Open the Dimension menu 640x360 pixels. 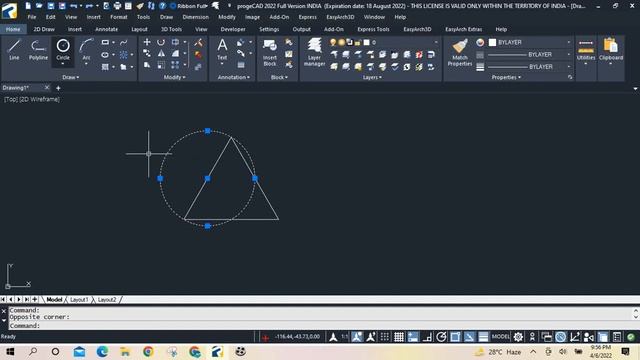tap(196, 17)
